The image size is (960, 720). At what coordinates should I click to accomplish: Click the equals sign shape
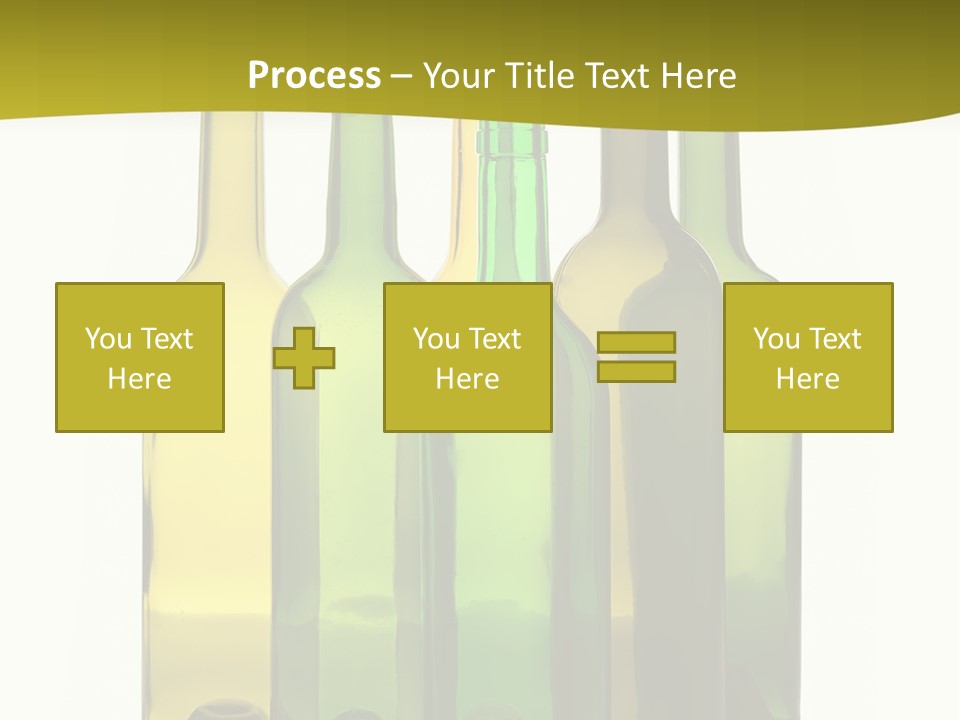[x=636, y=357]
